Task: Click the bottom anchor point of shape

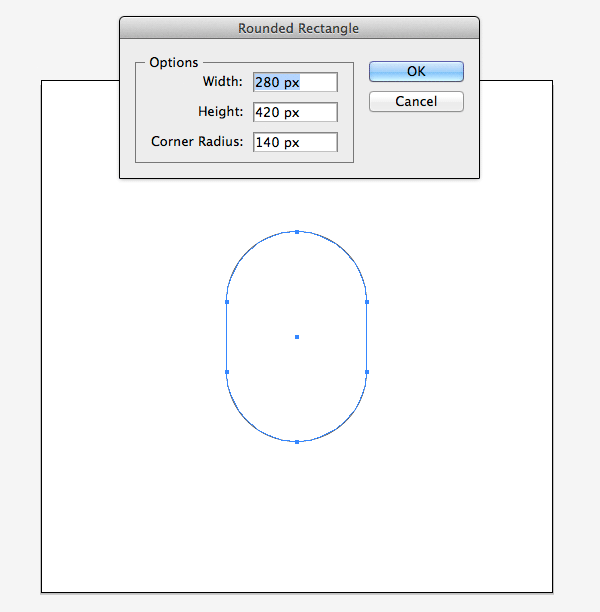Action: (x=297, y=442)
